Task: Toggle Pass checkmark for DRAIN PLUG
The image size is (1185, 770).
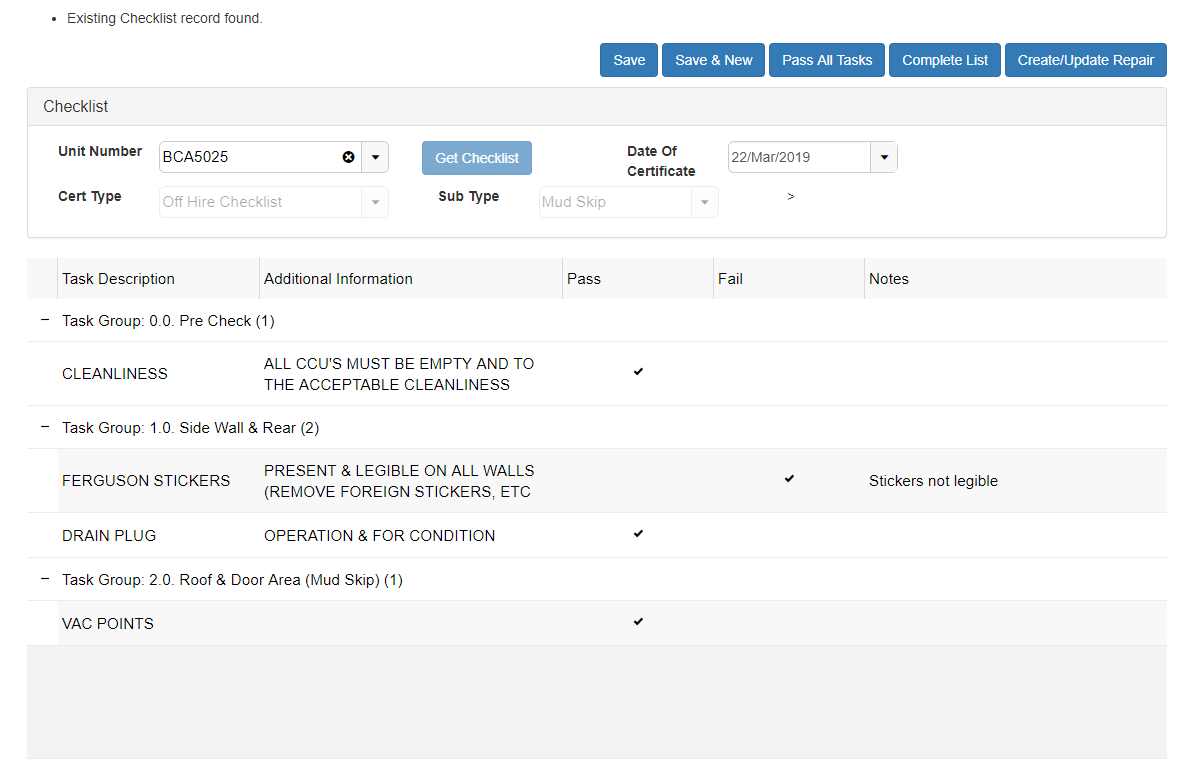Action: tap(638, 534)
